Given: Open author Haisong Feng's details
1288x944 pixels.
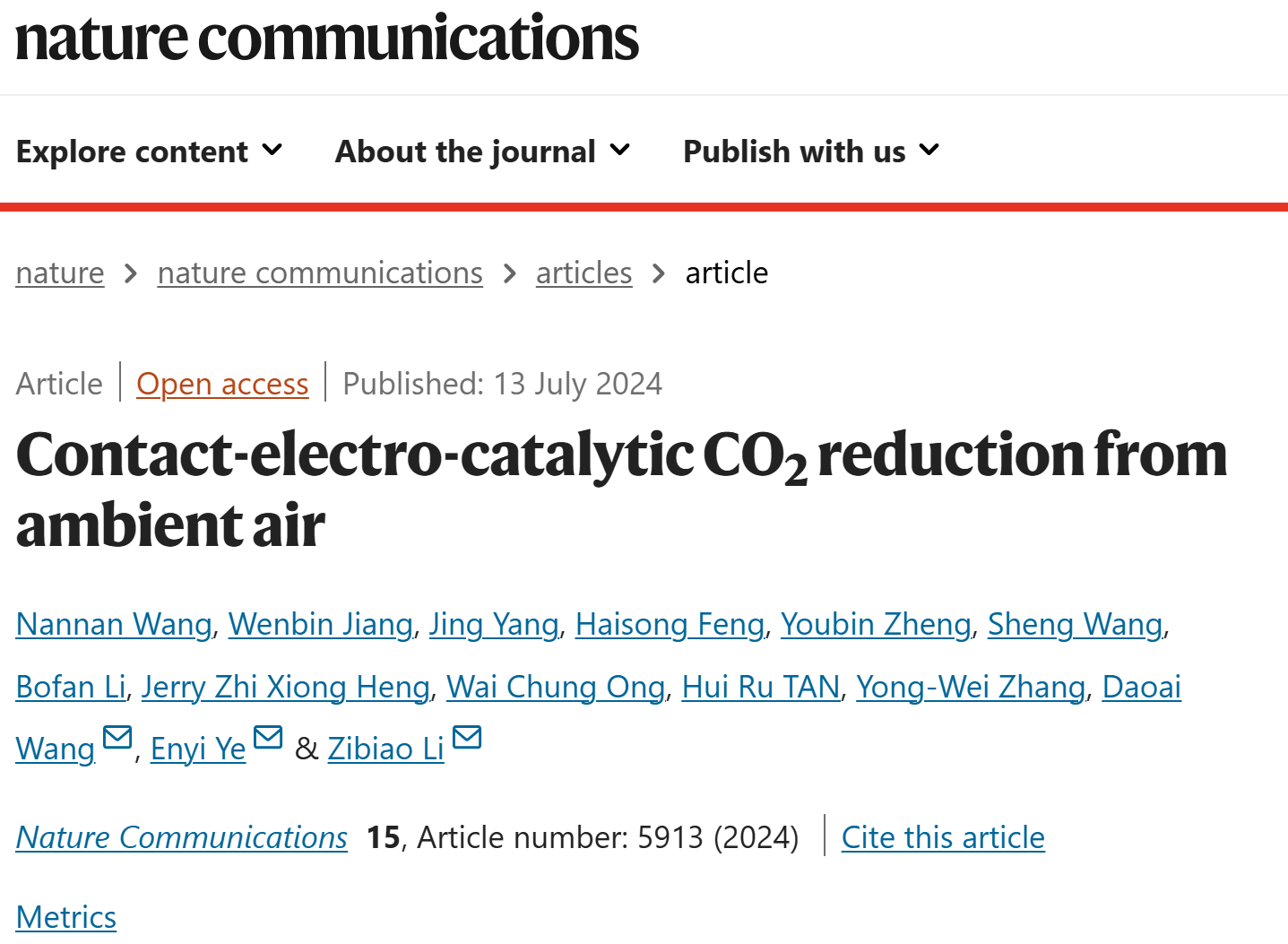Looking at the screenshot, I should point(670,624).
